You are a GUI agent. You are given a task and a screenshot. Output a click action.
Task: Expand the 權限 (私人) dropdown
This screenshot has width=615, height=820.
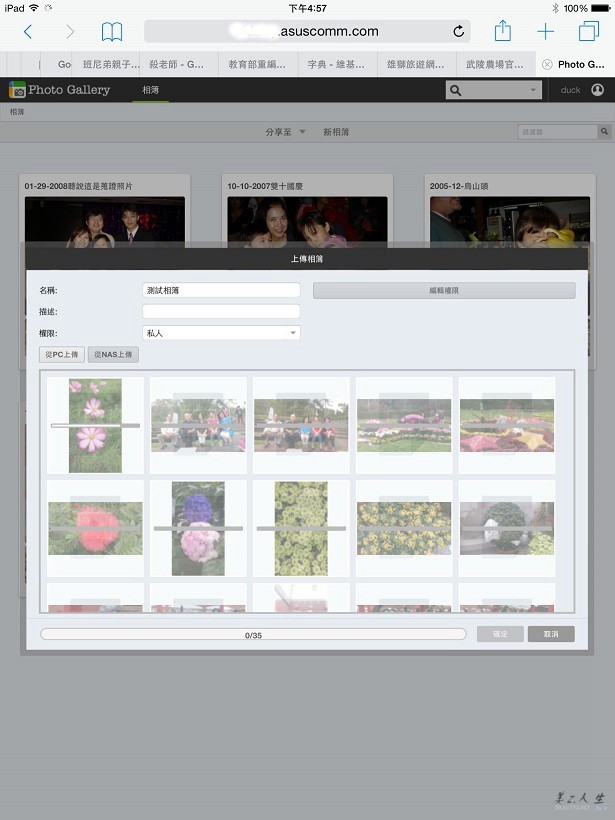(x=293, y=333)
